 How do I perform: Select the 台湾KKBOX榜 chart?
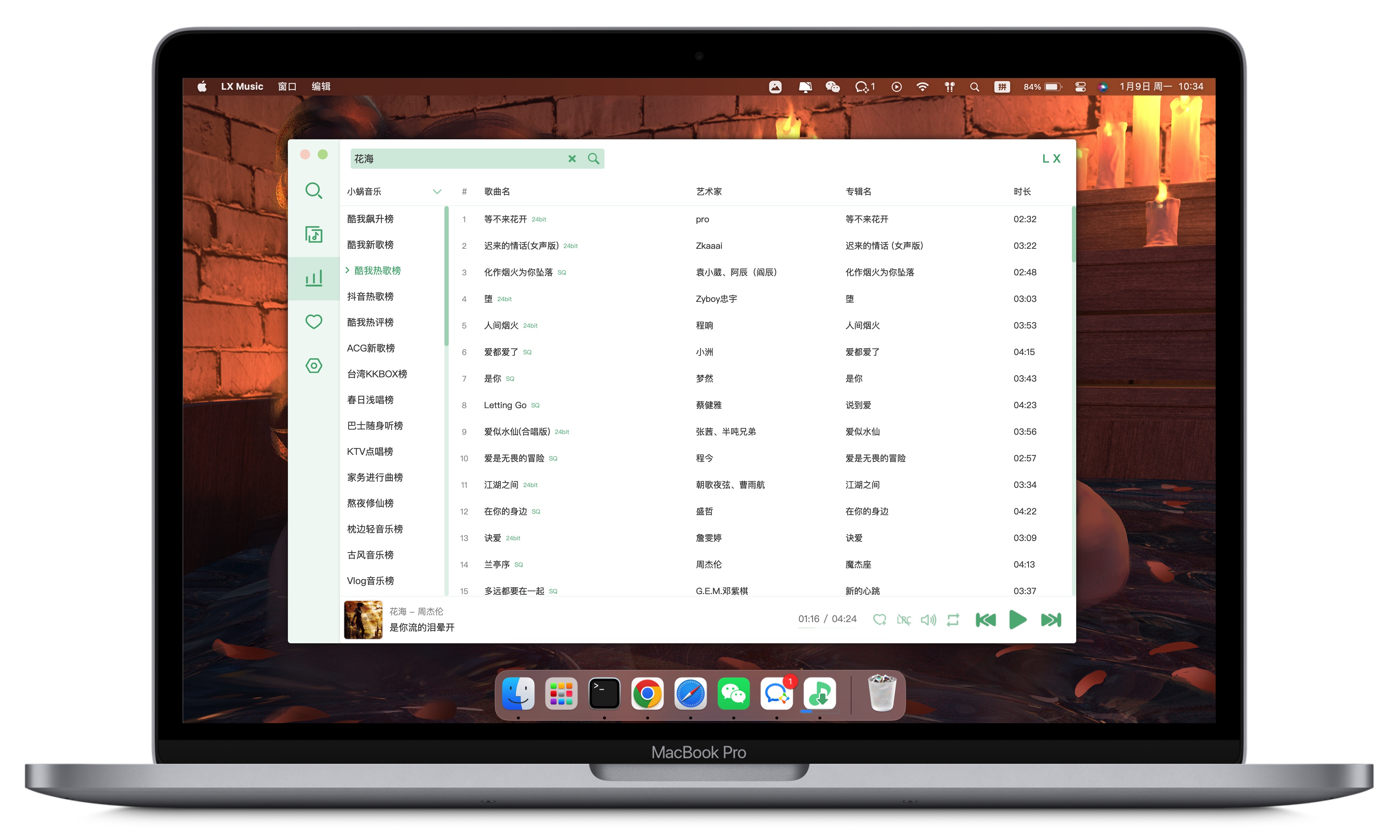(377, 374)
